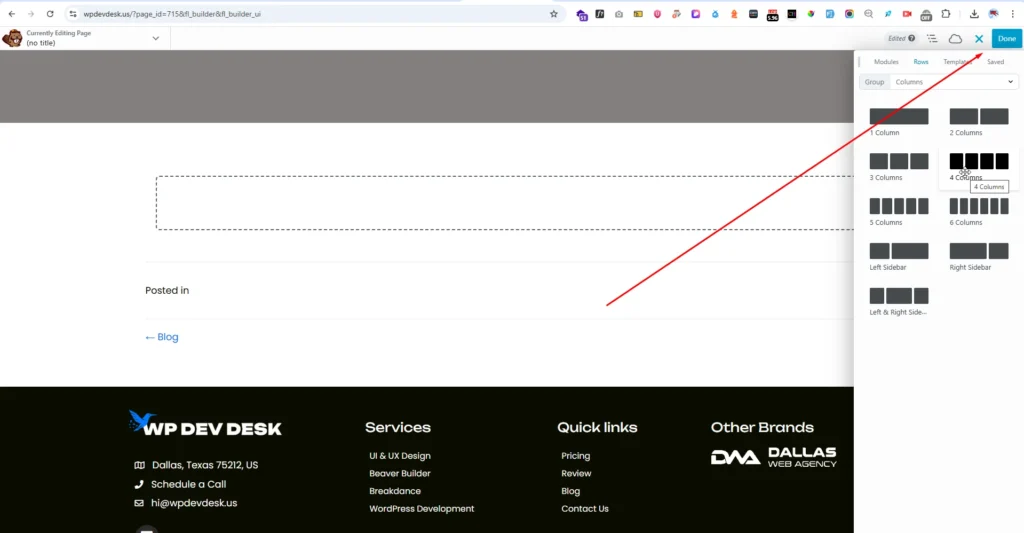Open Chrome three-dot menu
The image size is (1024, 533).
(1013, 14)
